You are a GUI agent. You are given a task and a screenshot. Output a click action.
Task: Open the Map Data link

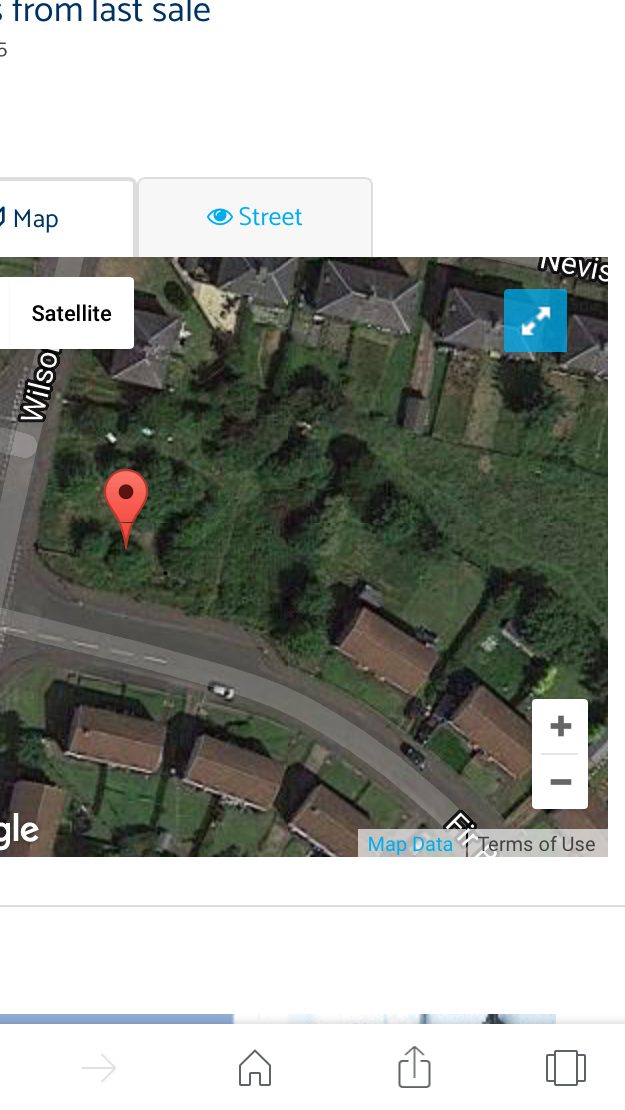pos(411,844)
